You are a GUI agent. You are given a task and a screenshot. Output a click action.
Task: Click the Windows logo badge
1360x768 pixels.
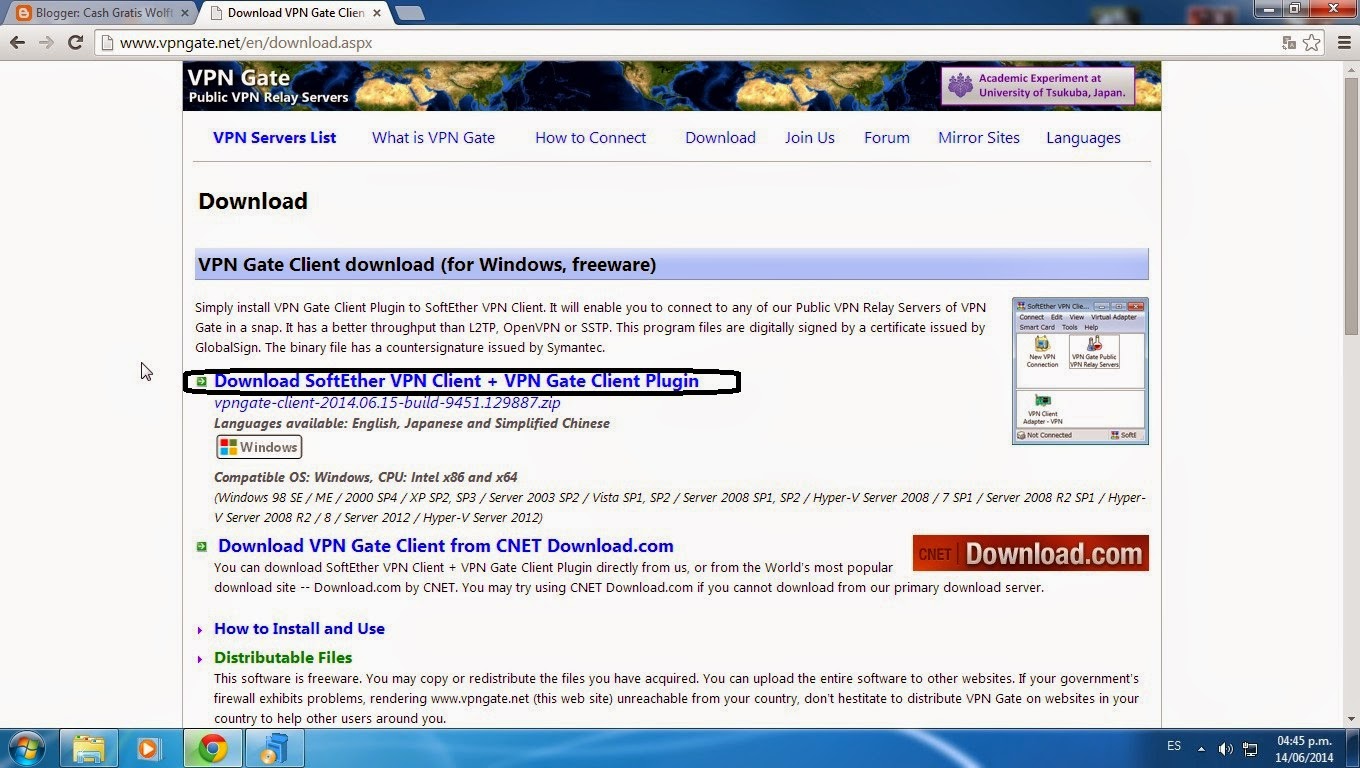[x=259, y=447]
